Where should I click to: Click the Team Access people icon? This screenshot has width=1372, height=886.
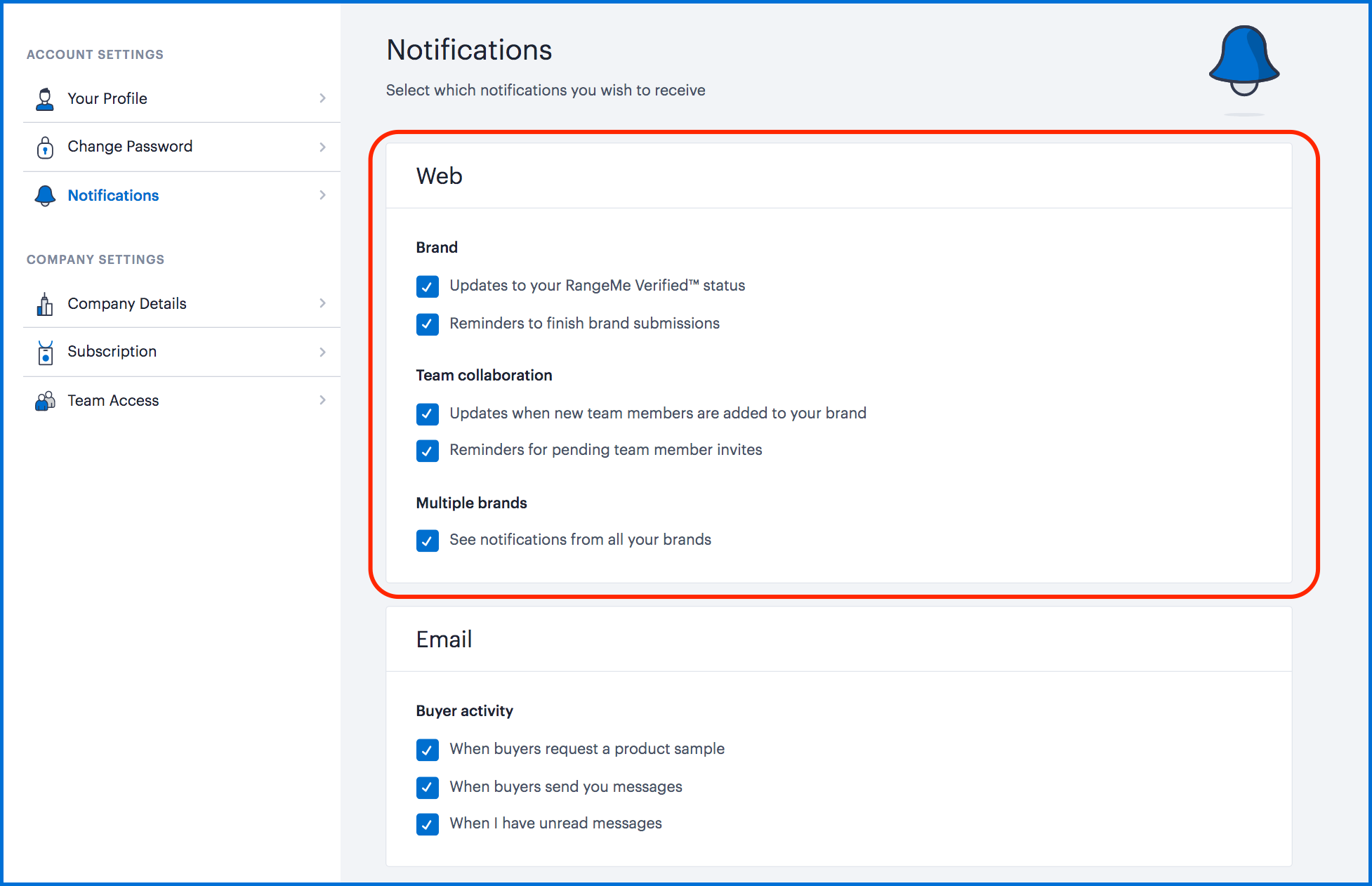click(45, 401)
